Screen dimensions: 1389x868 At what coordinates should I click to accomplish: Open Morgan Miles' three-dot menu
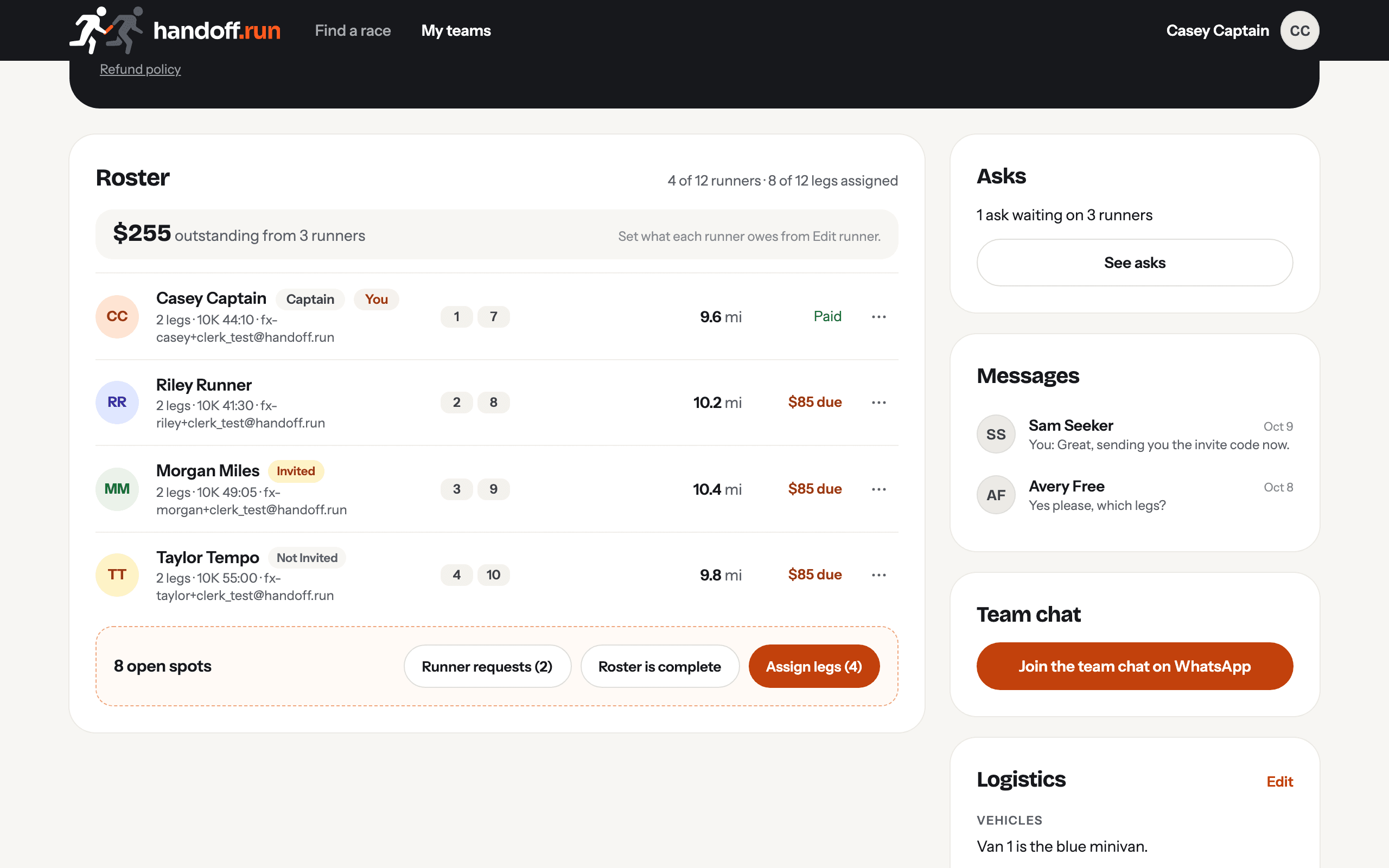(x=879, y=489)
